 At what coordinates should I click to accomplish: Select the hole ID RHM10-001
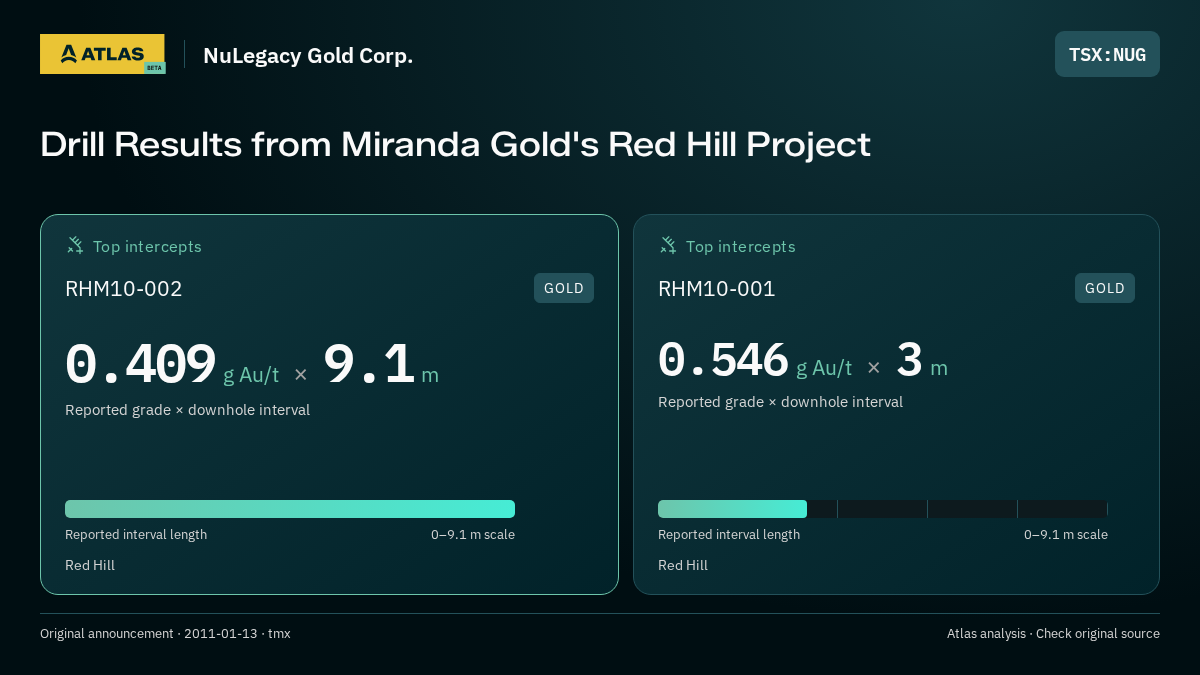pos(717,289)
